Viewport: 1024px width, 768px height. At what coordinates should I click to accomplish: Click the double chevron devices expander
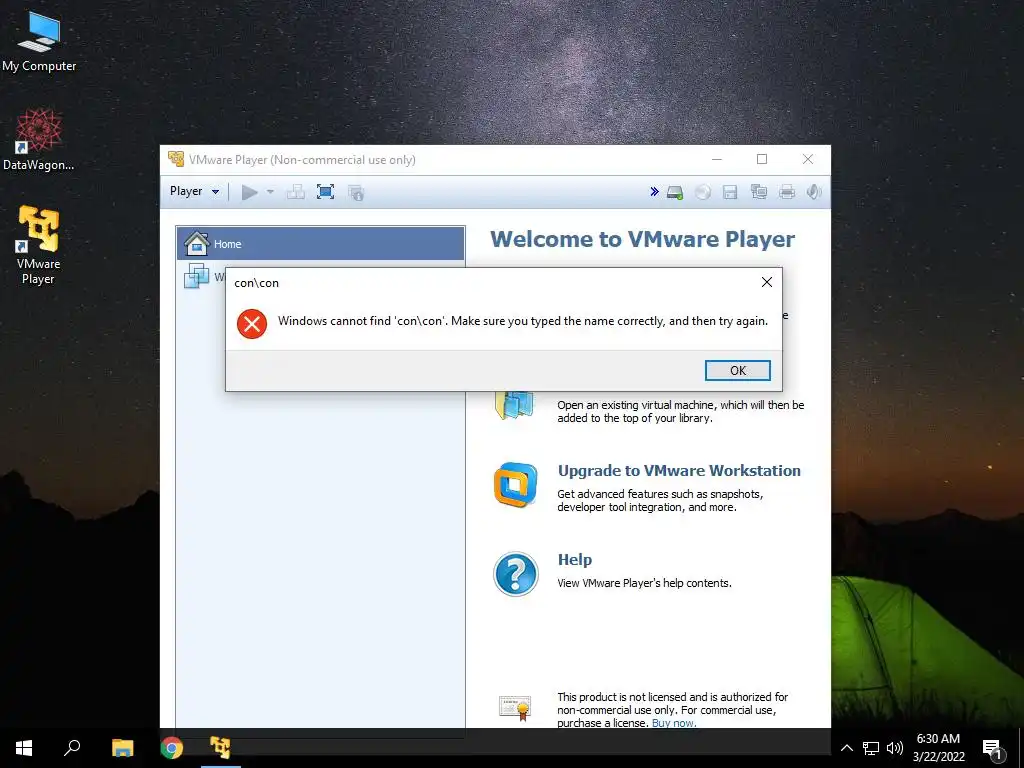(x=654, y=191)
